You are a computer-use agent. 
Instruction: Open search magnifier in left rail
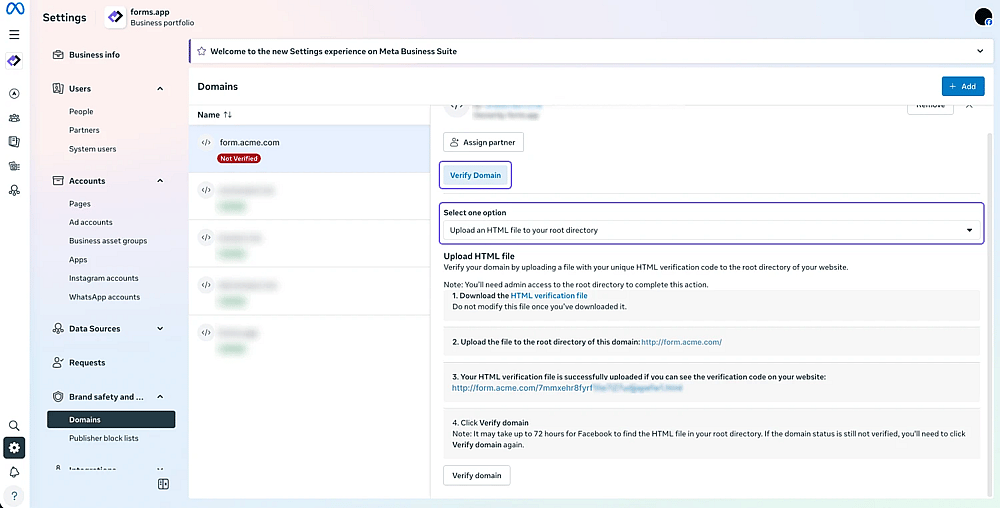click(x=14, y=425)
